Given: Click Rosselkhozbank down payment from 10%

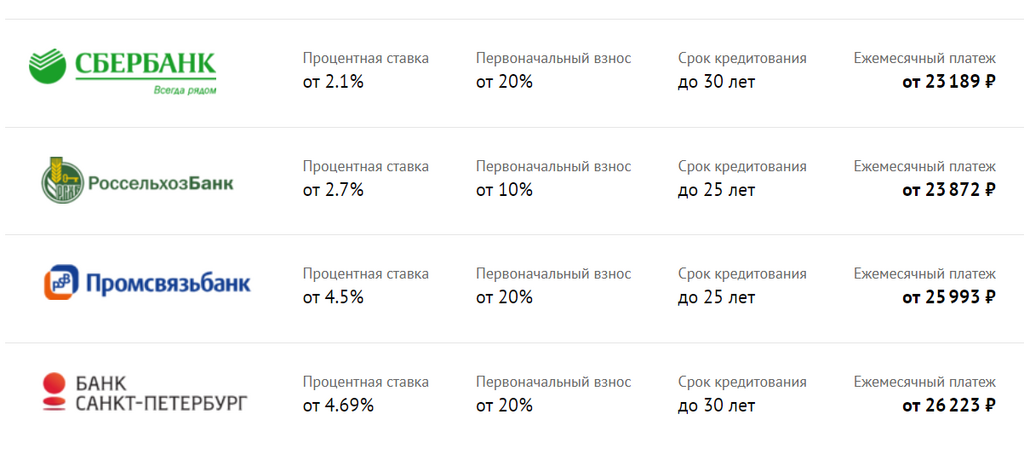Looking at the screenshot, I should (x=504, y=190).
